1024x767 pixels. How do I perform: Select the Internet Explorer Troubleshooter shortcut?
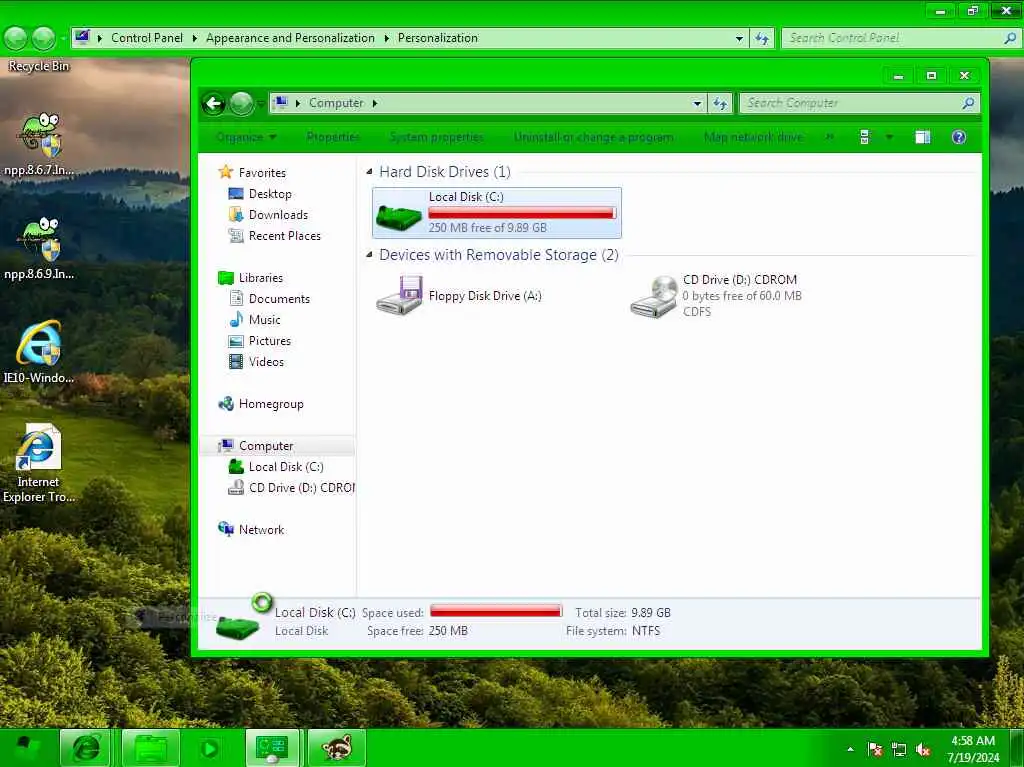coord(39,463)
